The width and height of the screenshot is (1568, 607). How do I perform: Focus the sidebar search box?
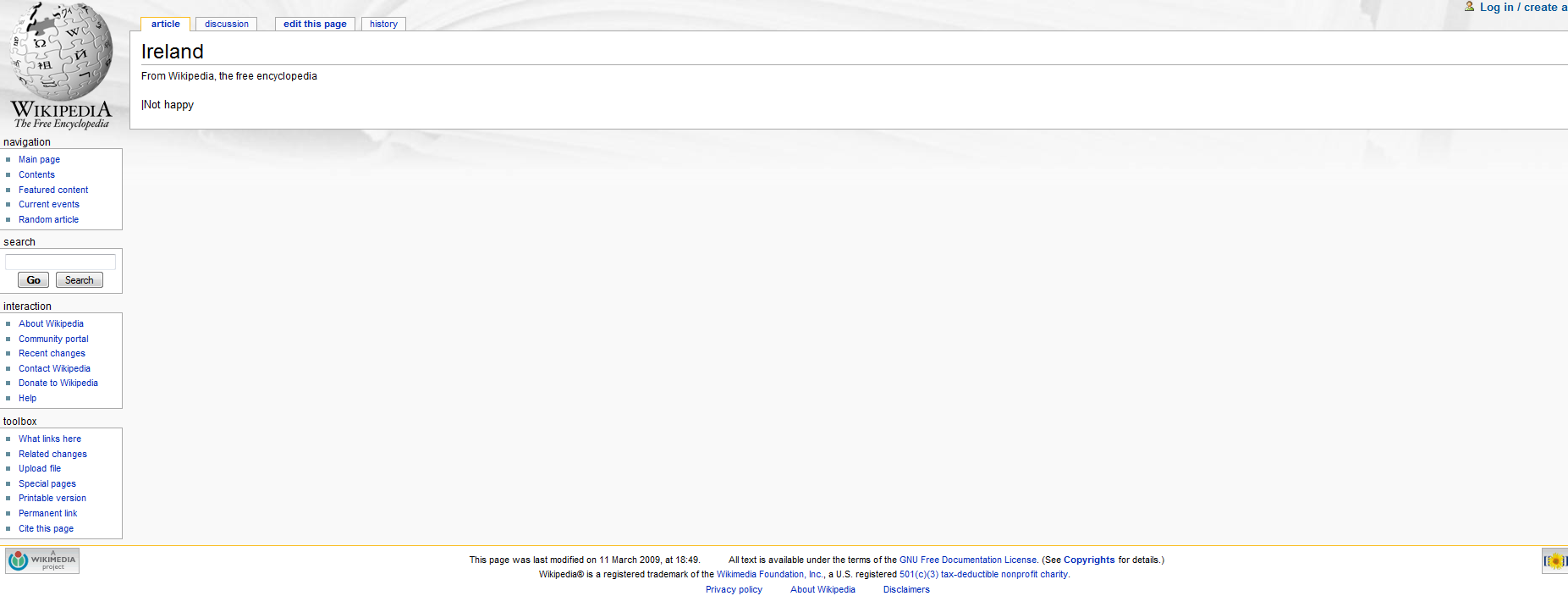[60, 262]
